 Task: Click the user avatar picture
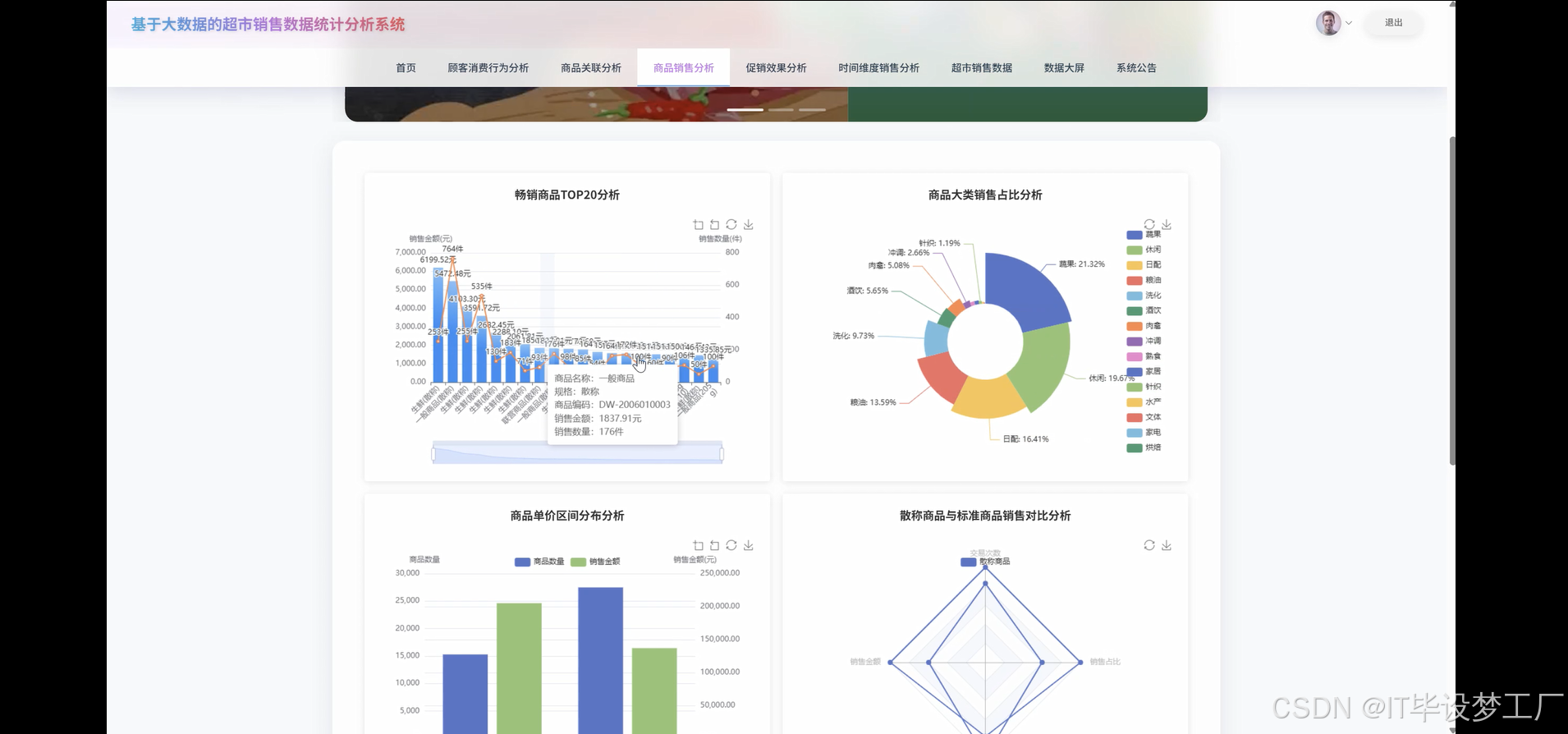pos(1328,23)
